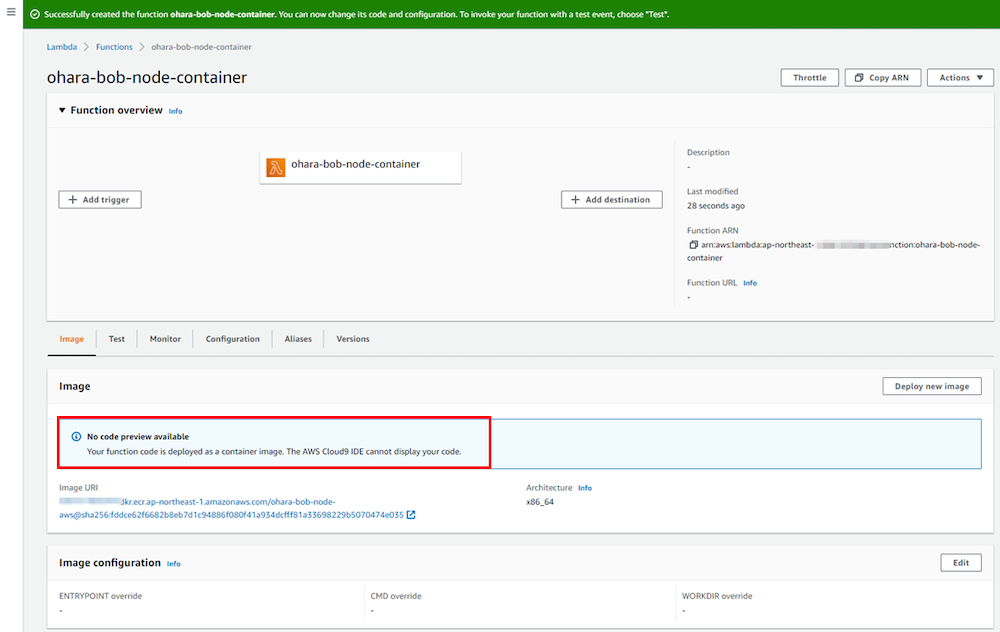Click the green success checkmark icon
1000x632 pixels.
pos(35,15)
